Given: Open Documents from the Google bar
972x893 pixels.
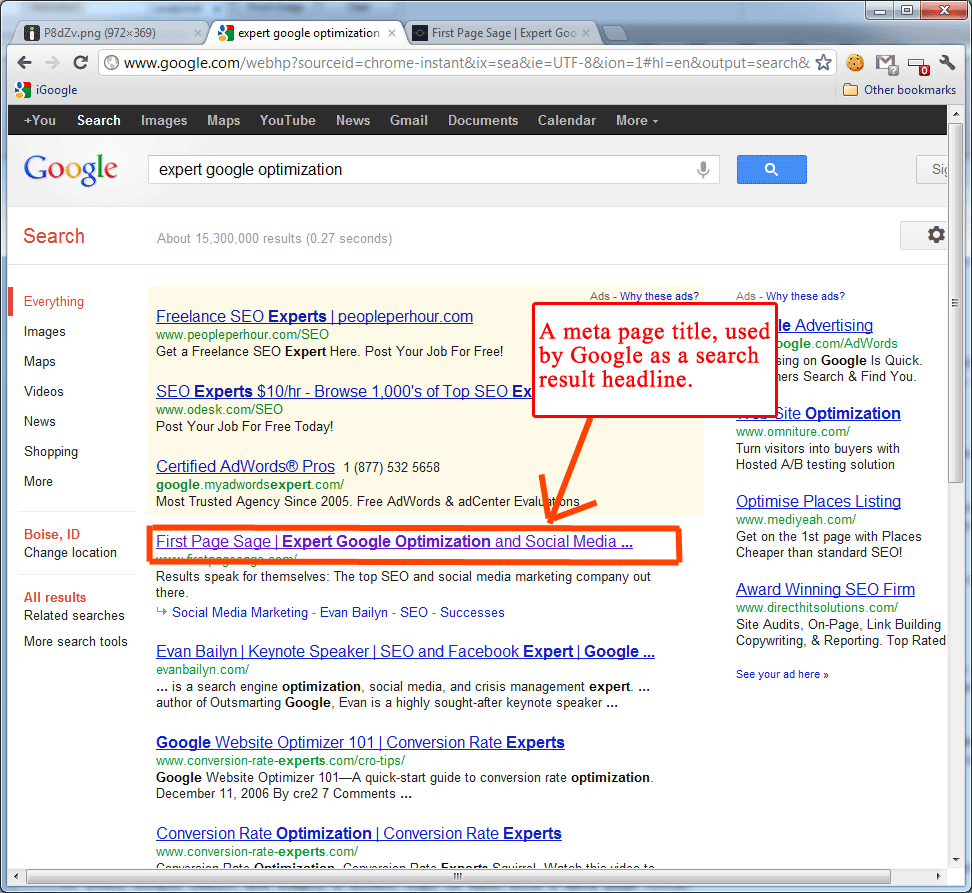Looking at the screenshot, I should [x=483, y=120].
